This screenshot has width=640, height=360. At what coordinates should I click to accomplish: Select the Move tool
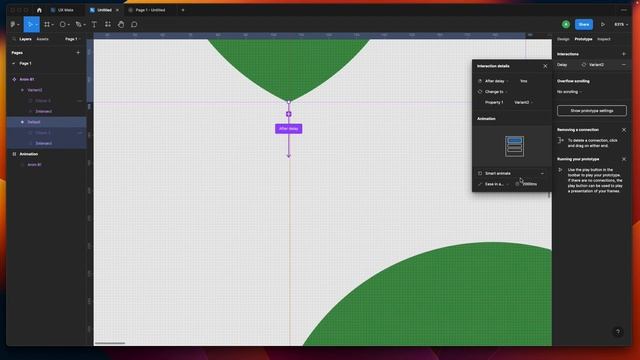click(x=29, y=24)
